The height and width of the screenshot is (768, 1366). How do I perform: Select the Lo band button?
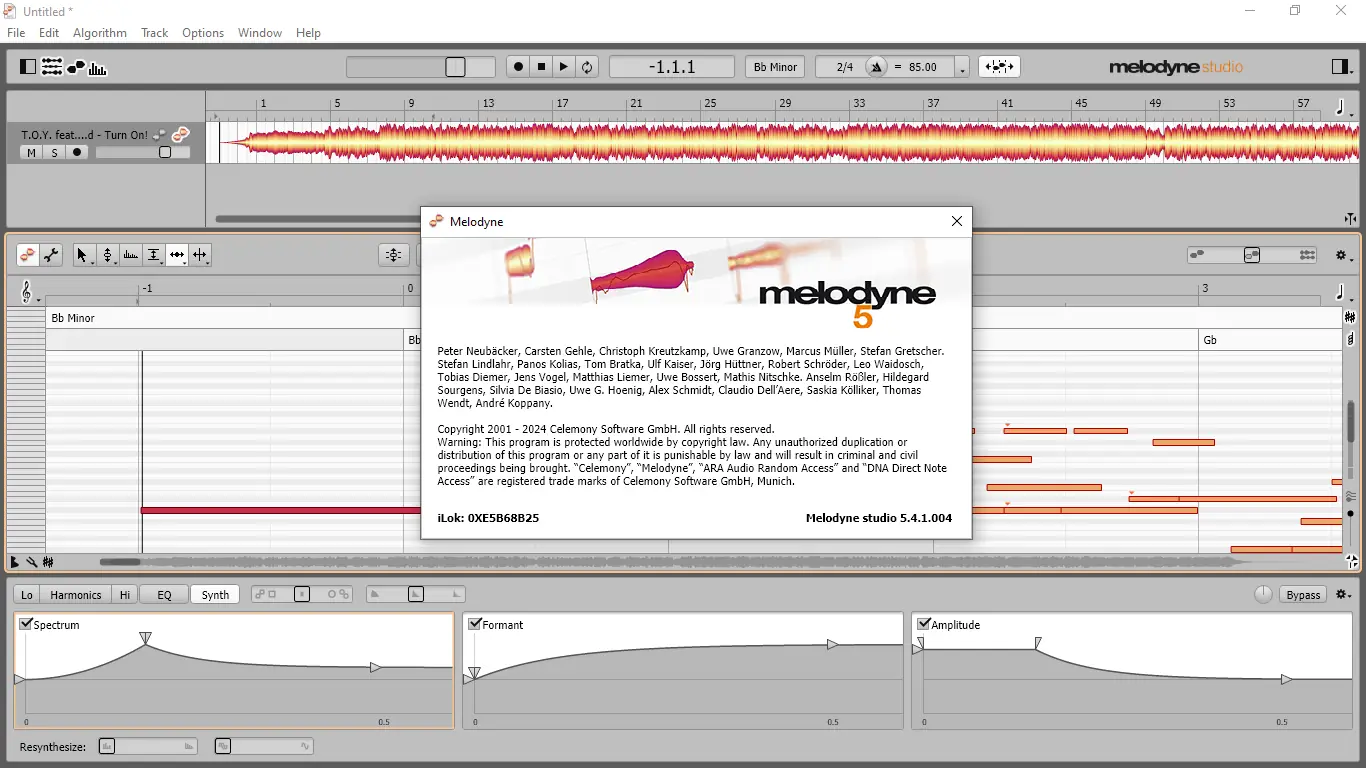[27, 595]
